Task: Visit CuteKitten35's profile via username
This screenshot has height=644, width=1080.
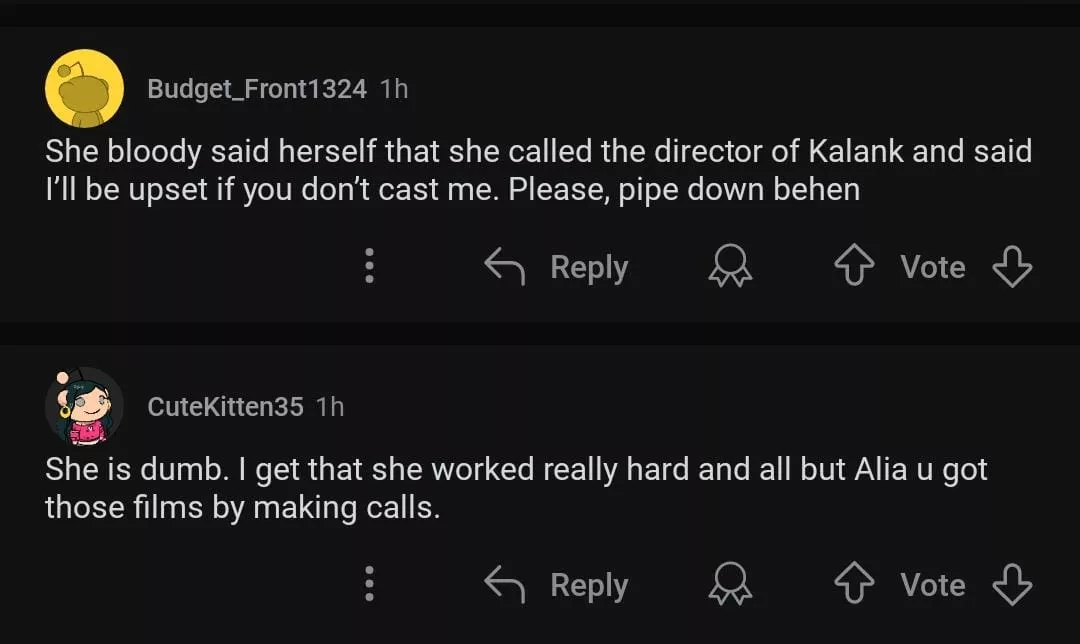Action: pyautogui.click(x=225, y=407)
